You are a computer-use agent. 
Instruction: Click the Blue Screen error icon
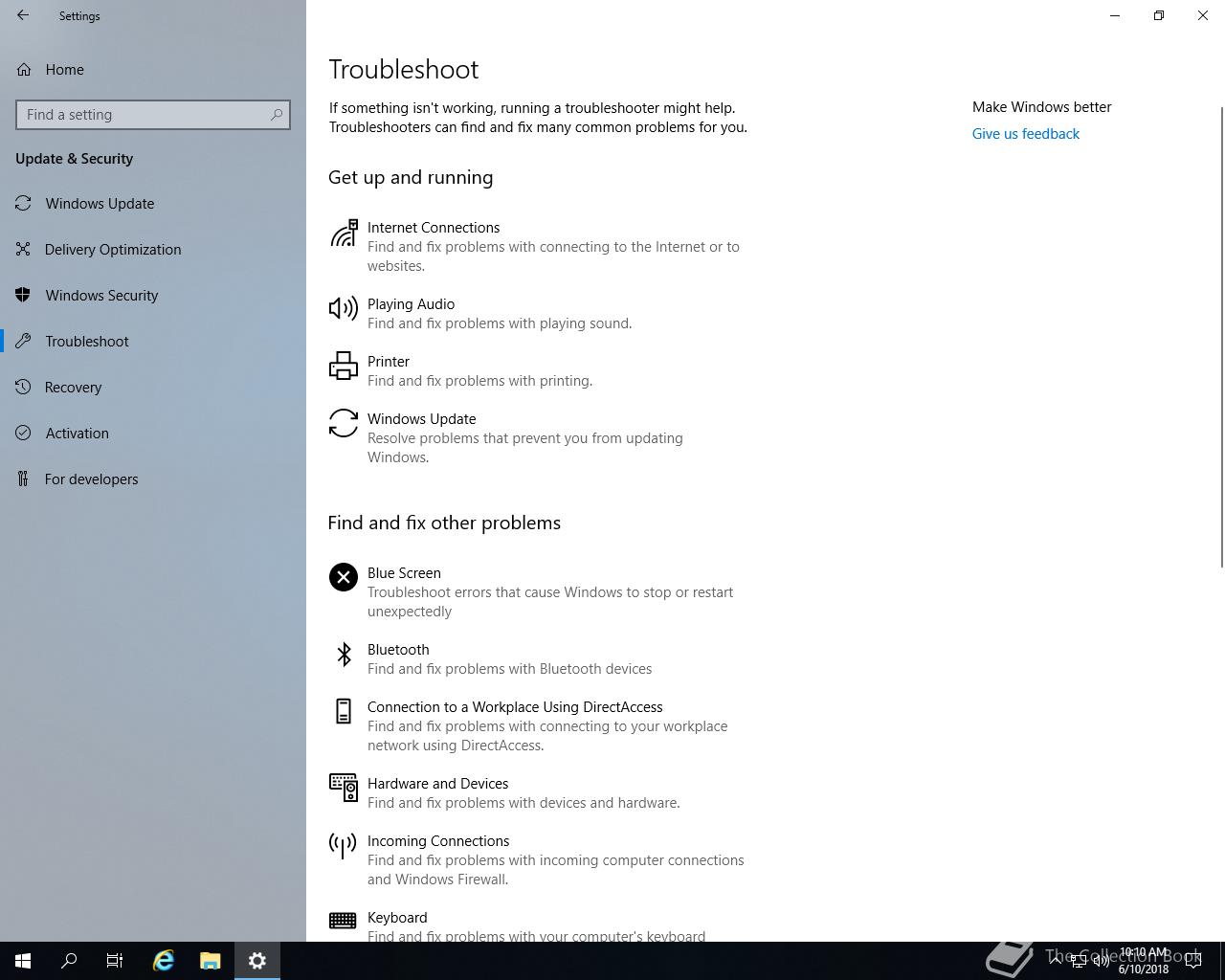pyautogui.click(x=344, y=577)
